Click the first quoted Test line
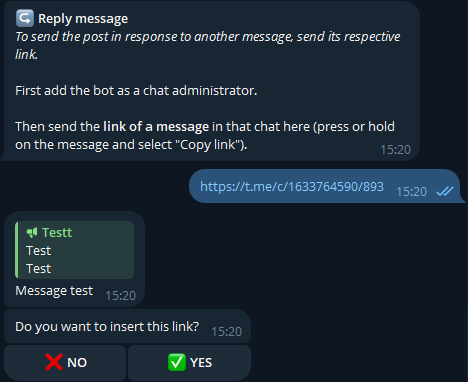The image size is (468, 382). click(x=39, y=251)
